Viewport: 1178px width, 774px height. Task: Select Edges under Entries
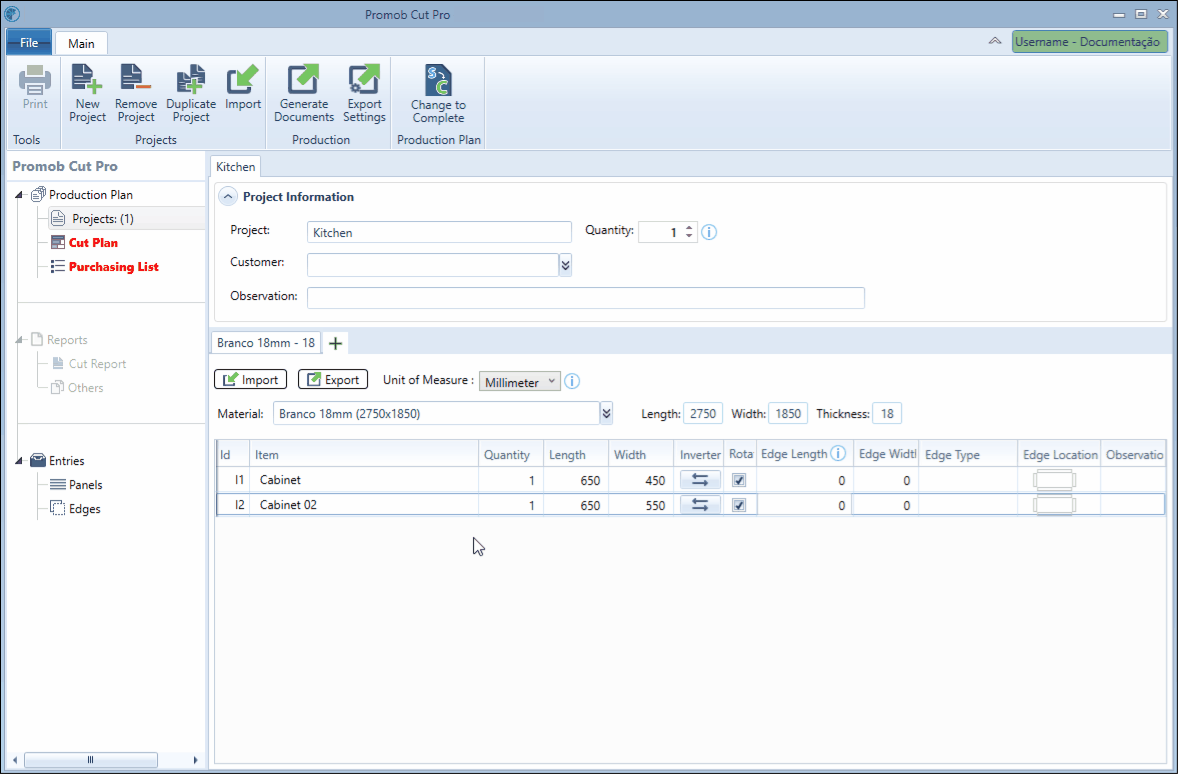click(84, 509)
